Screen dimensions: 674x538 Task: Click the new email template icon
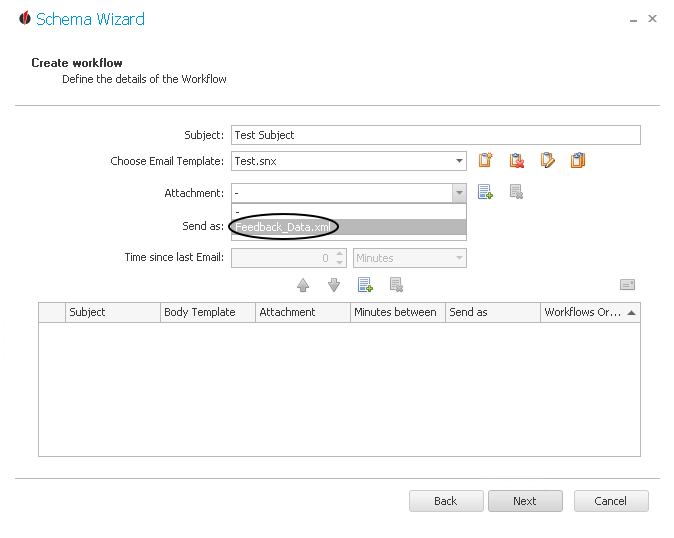click(x=485, y=160)
